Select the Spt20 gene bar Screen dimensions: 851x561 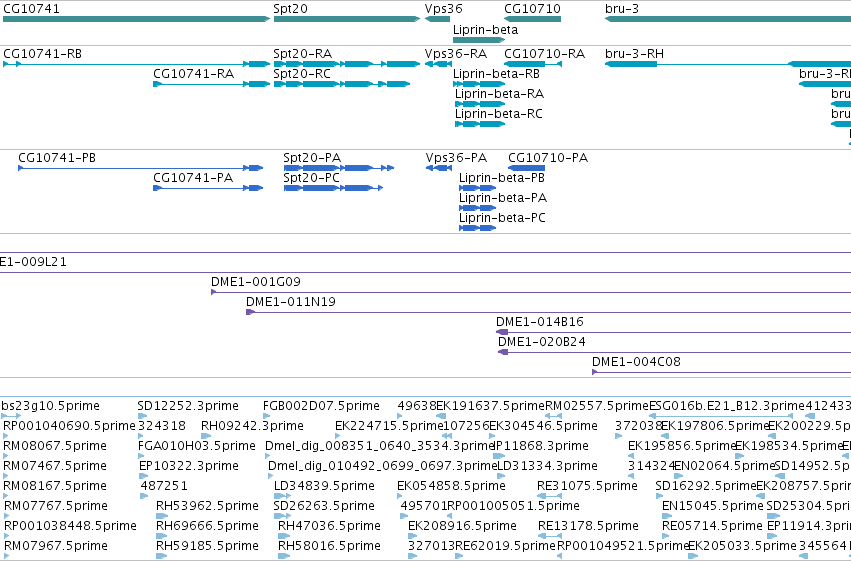(x=347, y=19)
